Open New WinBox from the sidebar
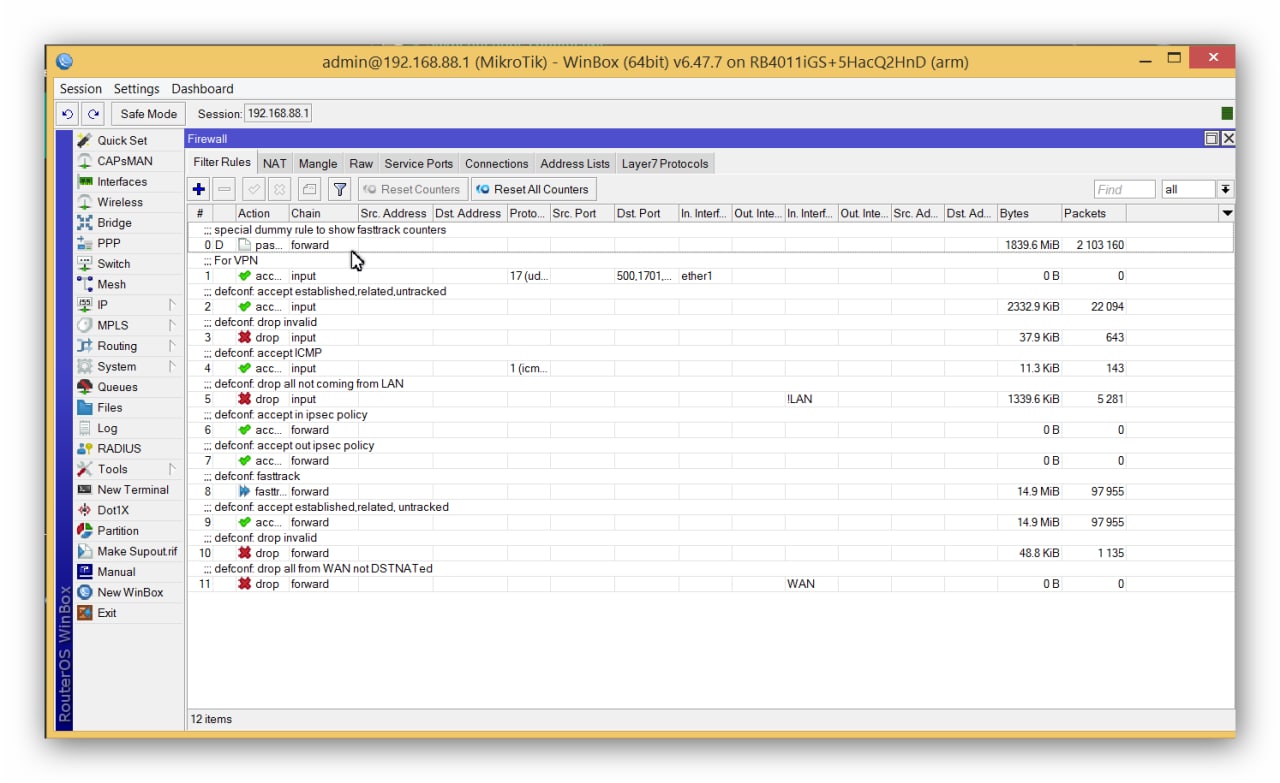The width and height of the screenshot is (1280, 783). click(x=130, y=592)
